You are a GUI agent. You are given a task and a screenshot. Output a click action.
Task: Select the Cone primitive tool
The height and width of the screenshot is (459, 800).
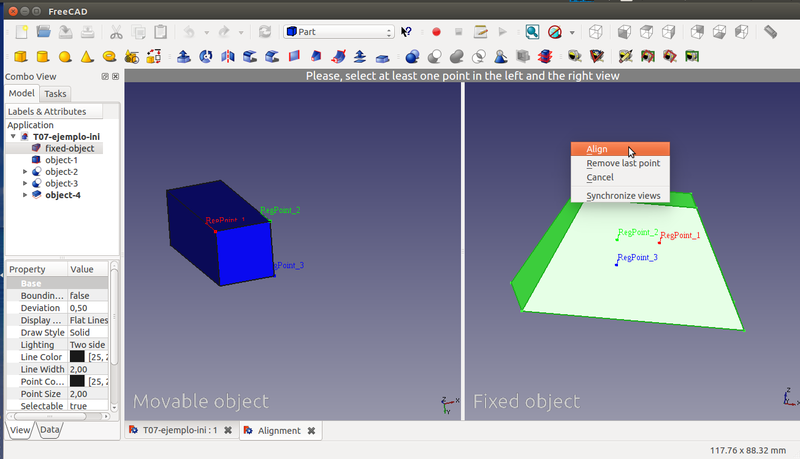tap(87, 56)
